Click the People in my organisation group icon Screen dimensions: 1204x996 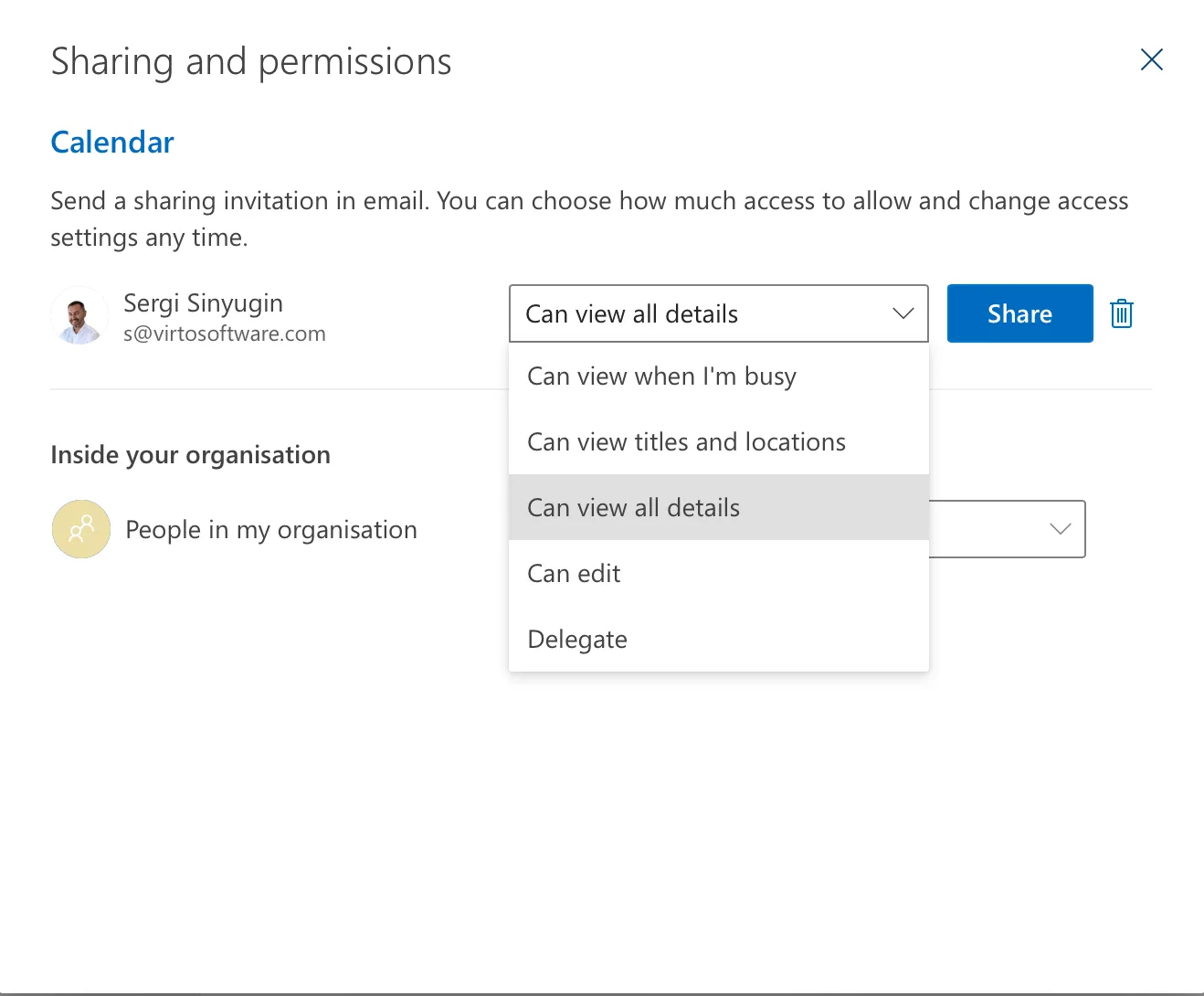coord(80,529)
